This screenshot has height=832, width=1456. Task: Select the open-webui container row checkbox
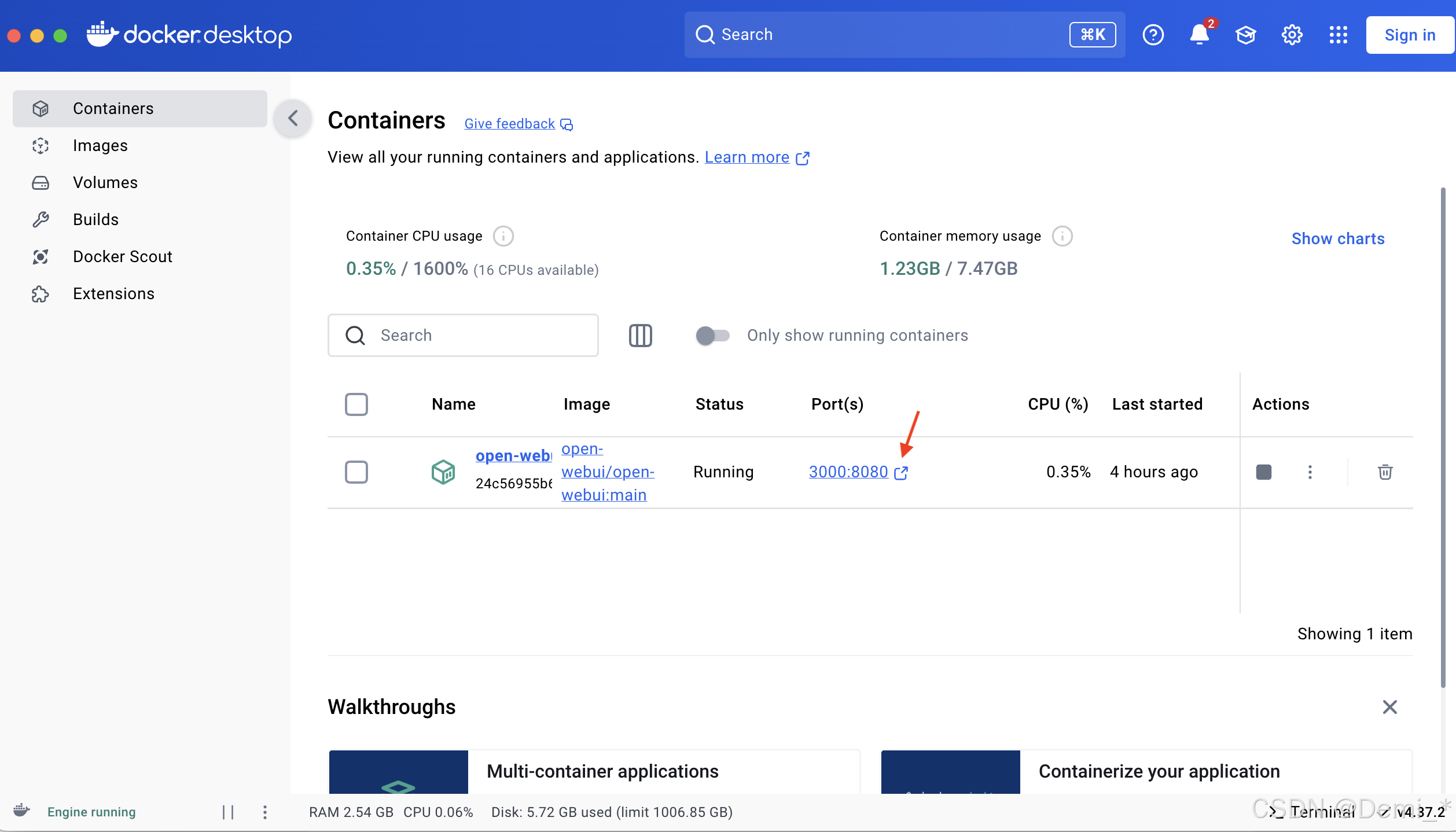coord(356,472)
